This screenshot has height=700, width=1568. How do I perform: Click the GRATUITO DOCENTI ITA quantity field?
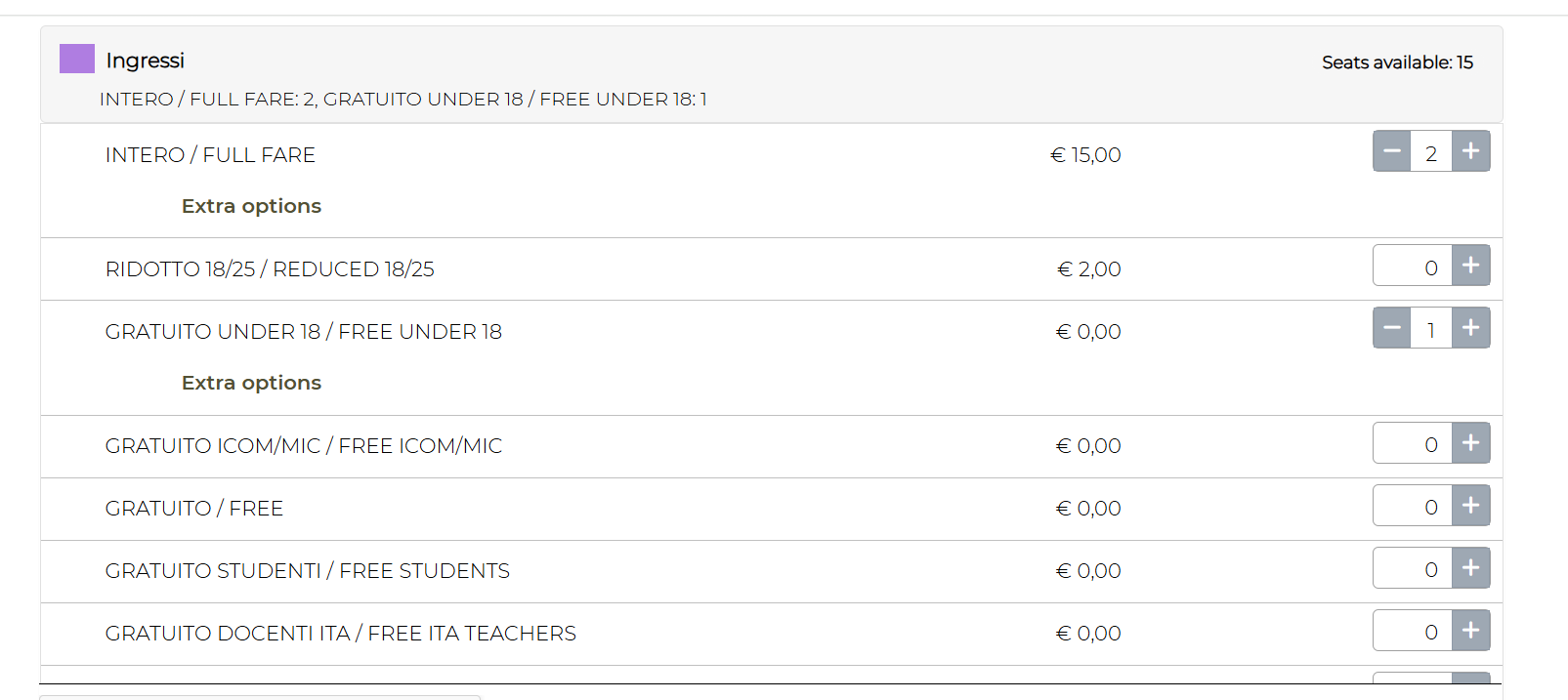click(x=1413, y=632)
